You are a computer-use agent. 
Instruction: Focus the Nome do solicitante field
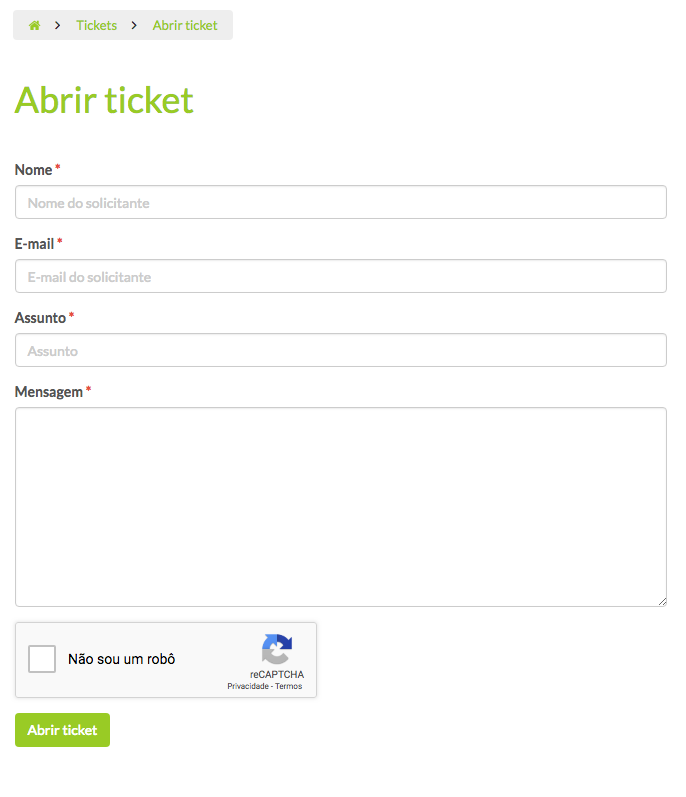pos(340,202)
